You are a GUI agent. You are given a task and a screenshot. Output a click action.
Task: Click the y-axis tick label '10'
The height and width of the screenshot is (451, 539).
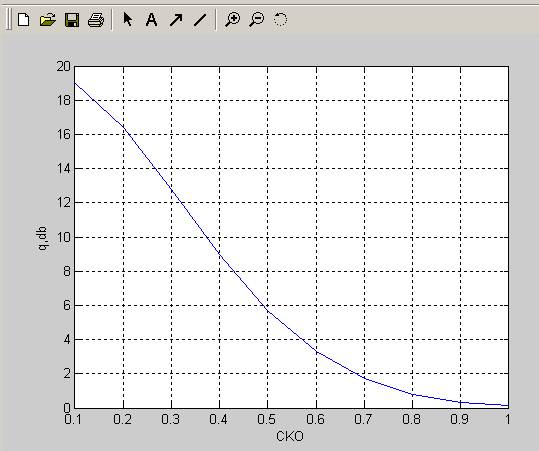(x=63, y=237)
